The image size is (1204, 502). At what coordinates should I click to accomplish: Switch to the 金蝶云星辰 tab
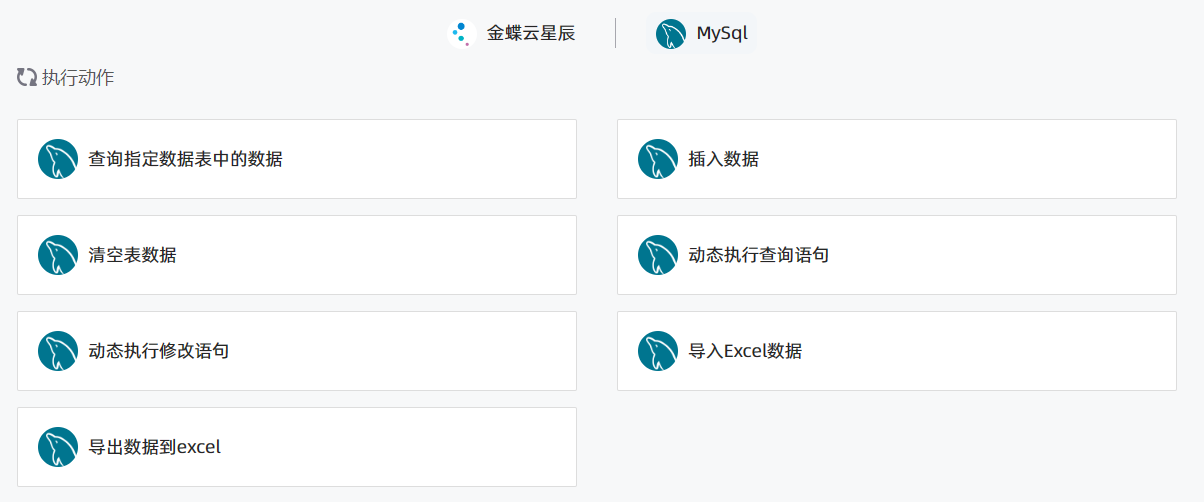tap(514, 33)
